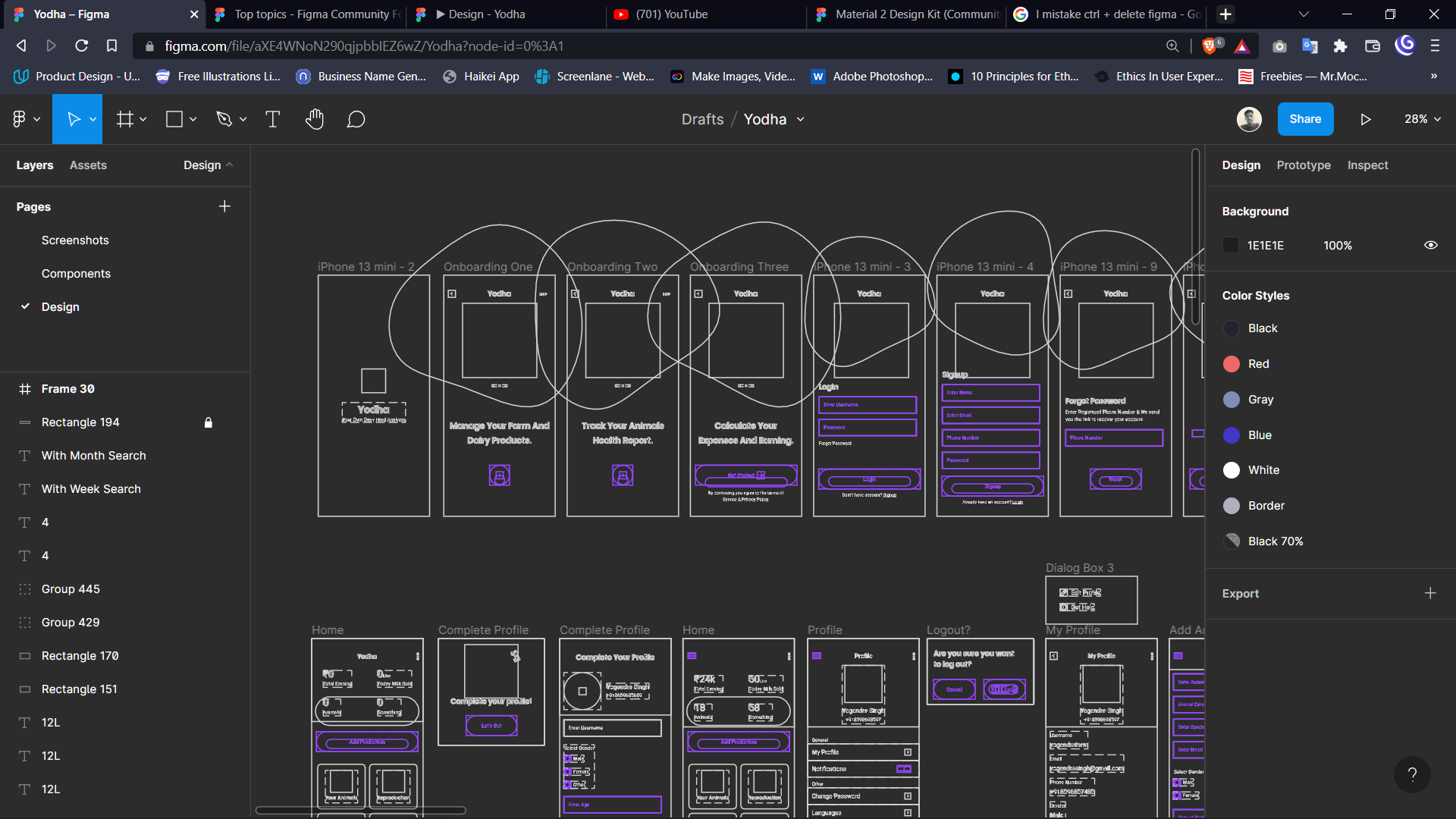Select the Onboarding One frame label
1456x819 pixels.
point(488,267)
